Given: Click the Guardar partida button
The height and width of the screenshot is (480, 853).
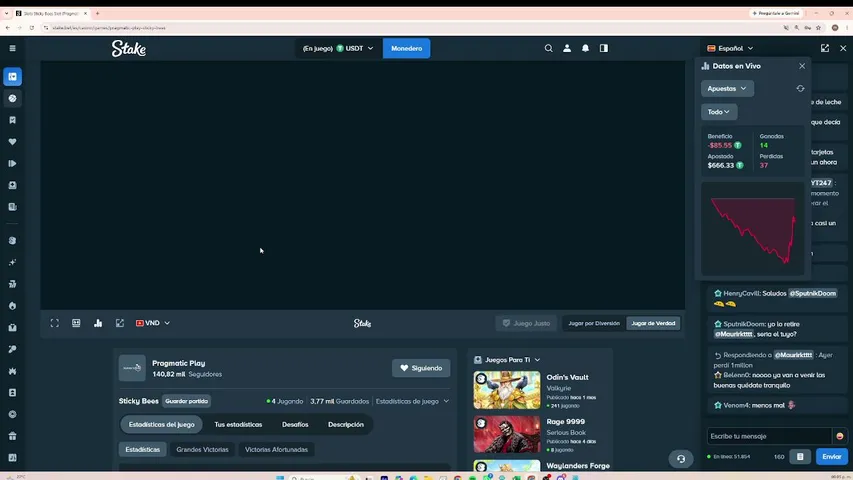Looking at the screenshot, I should (x=187, y=401).
